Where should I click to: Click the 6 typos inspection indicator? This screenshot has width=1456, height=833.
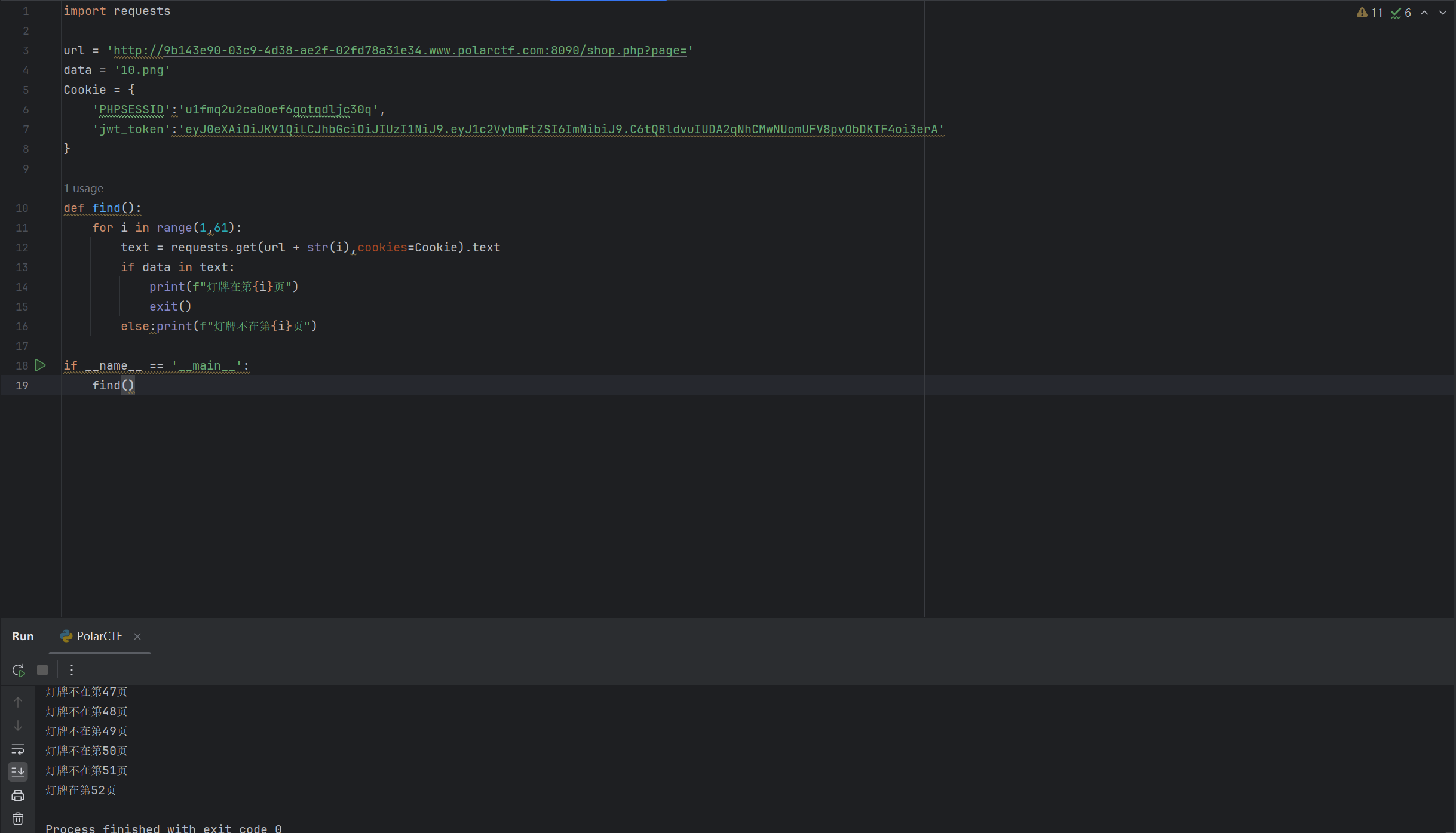(1400, 13)
